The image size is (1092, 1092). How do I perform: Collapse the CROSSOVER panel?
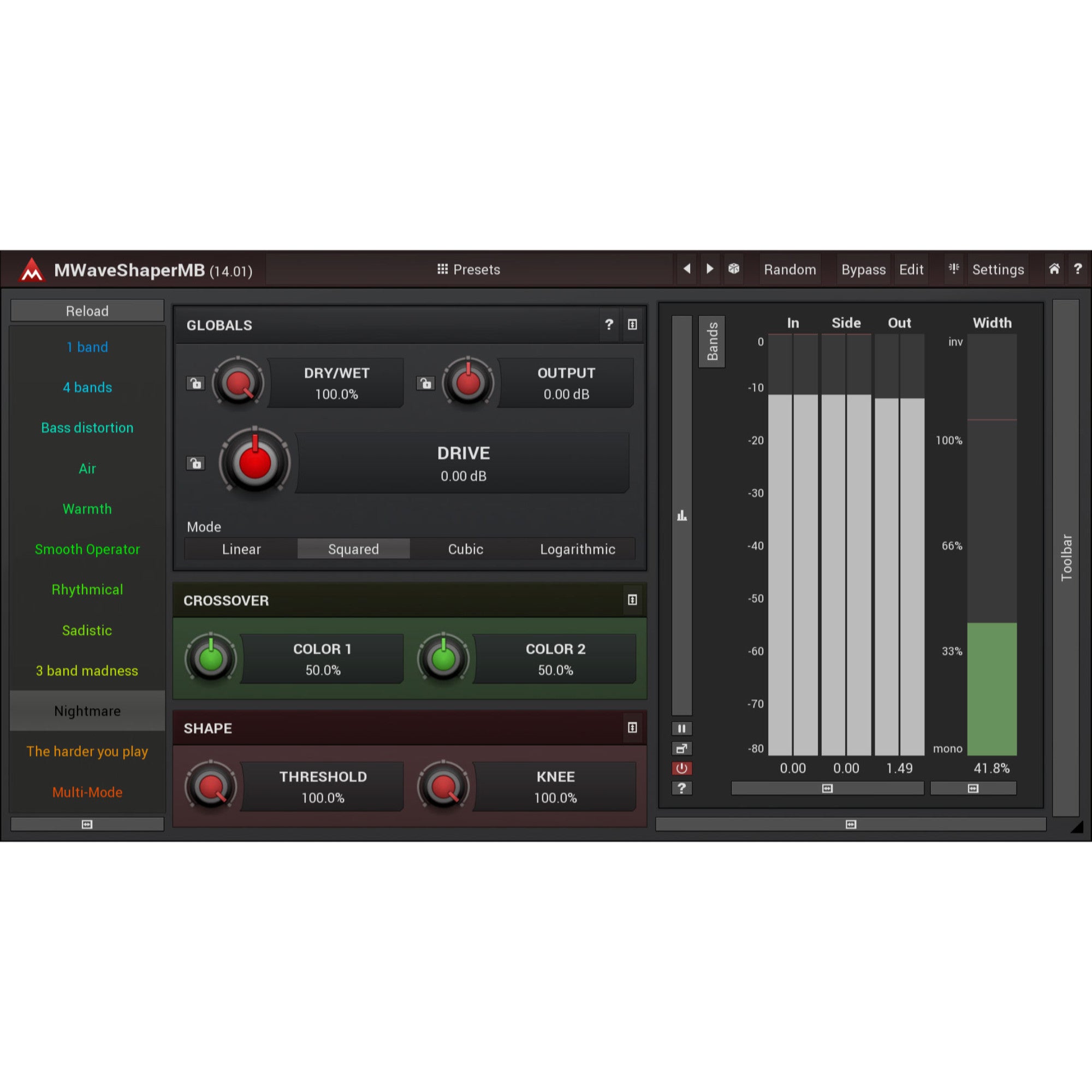(x=632, y=600)
